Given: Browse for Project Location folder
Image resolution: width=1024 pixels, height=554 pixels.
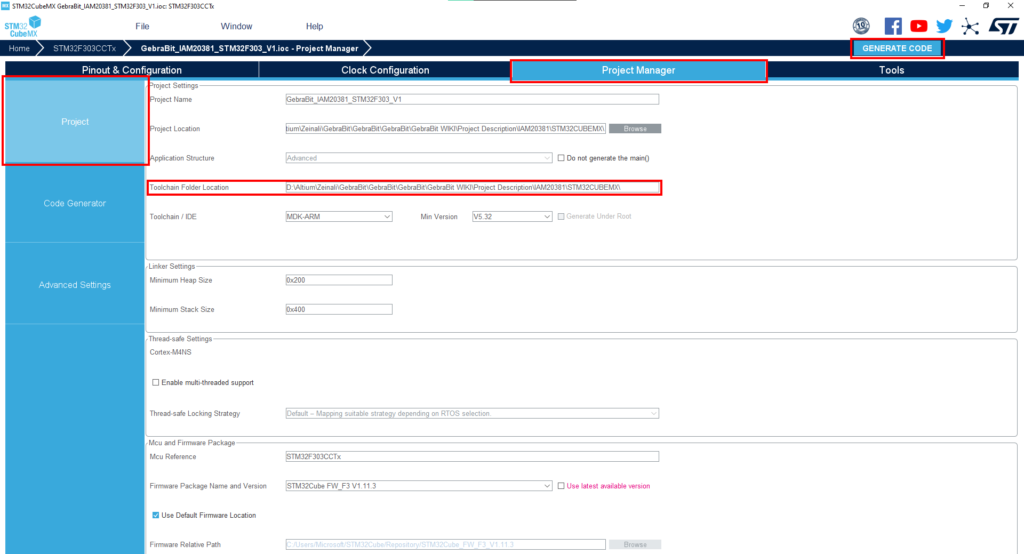Looking at the screenshot, I should click(635, 129).
